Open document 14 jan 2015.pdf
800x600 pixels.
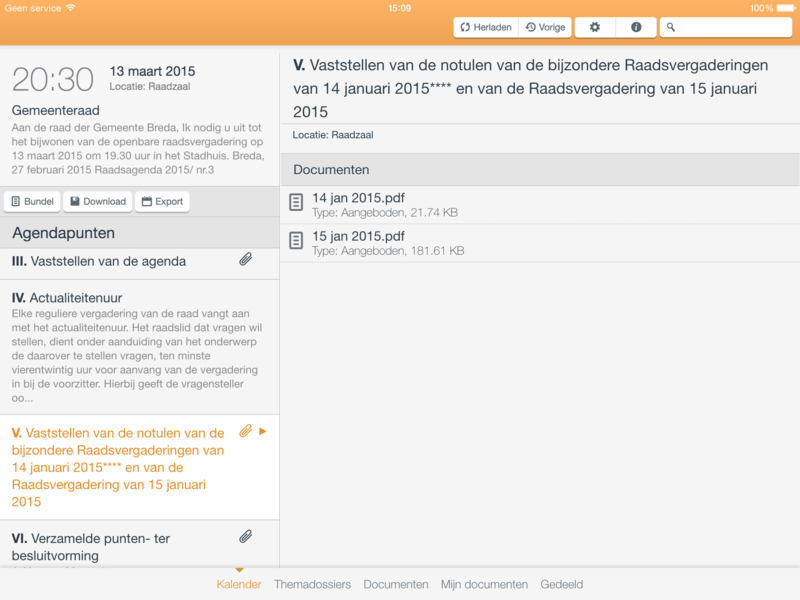540,205
